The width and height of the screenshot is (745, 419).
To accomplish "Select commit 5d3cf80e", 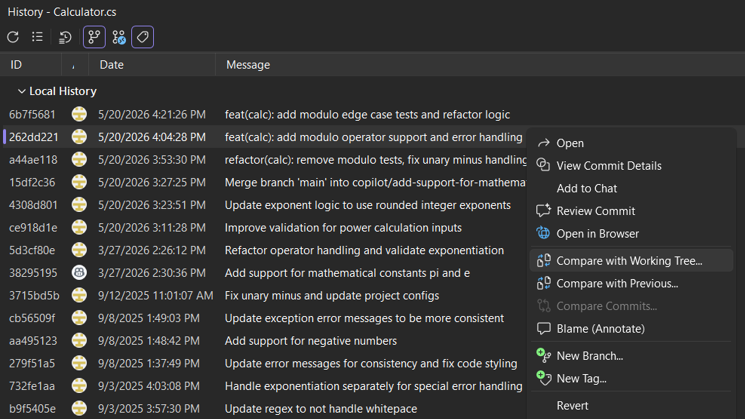I will pyautogui.click(x=32, y=250).
